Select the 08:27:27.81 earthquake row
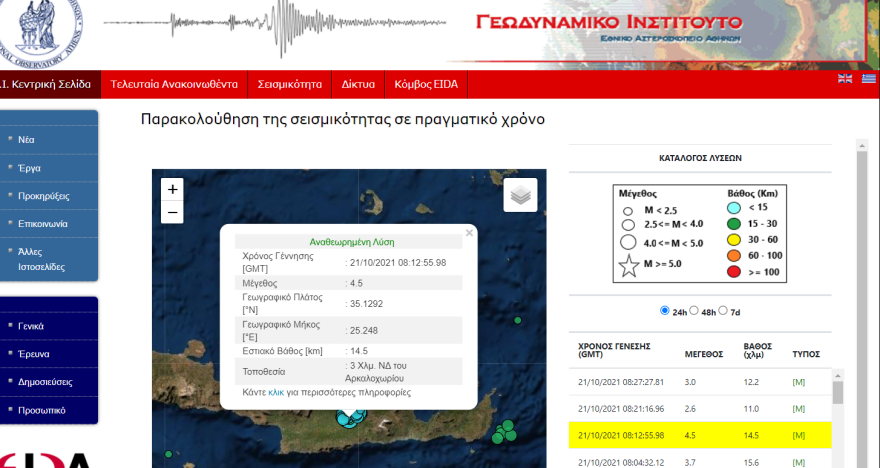This screenshot has width=880, height=468. click(x=700, y=382)
